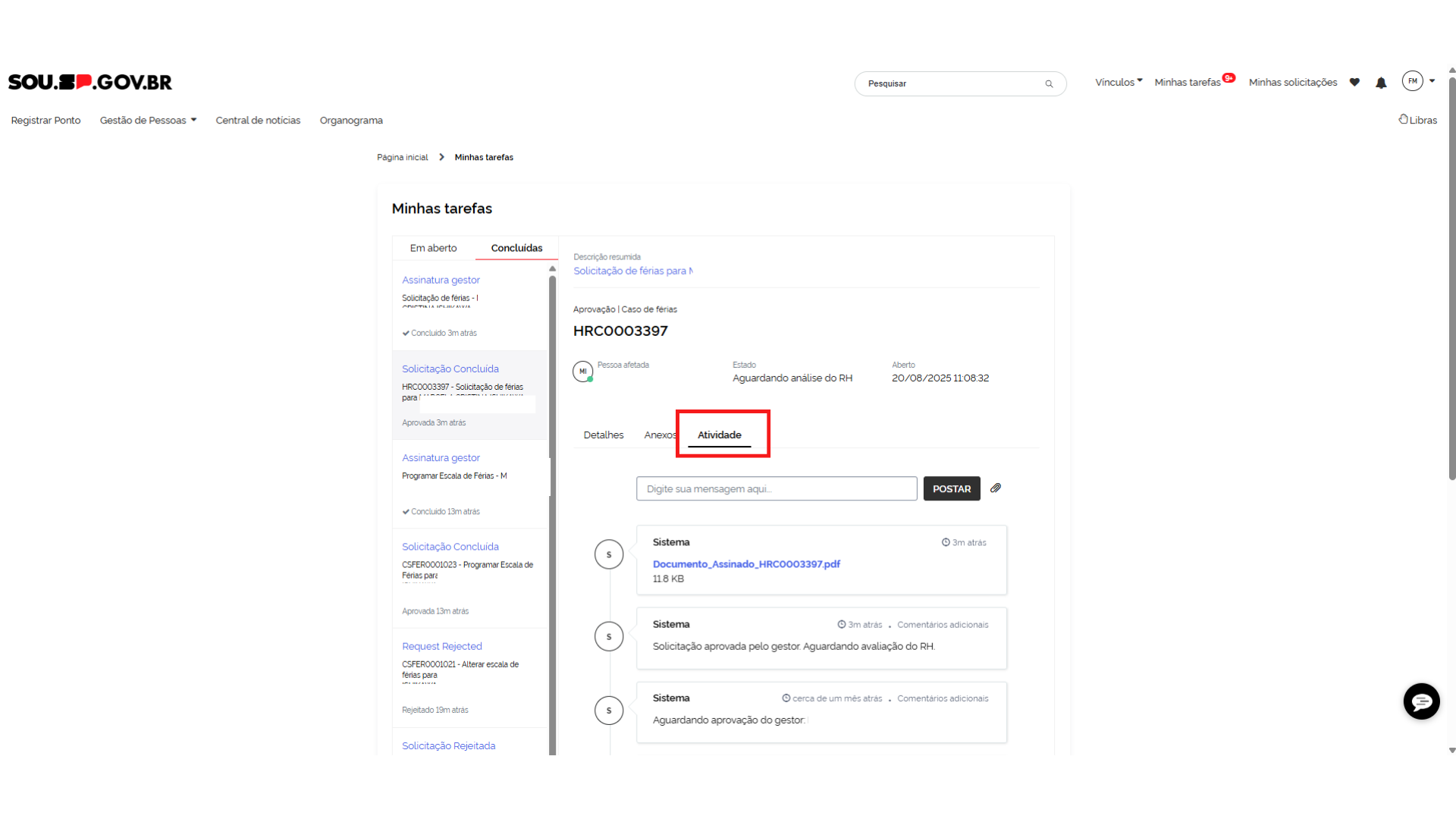
Task: Open the Atividade tab
Action: [x=719, y=435]
